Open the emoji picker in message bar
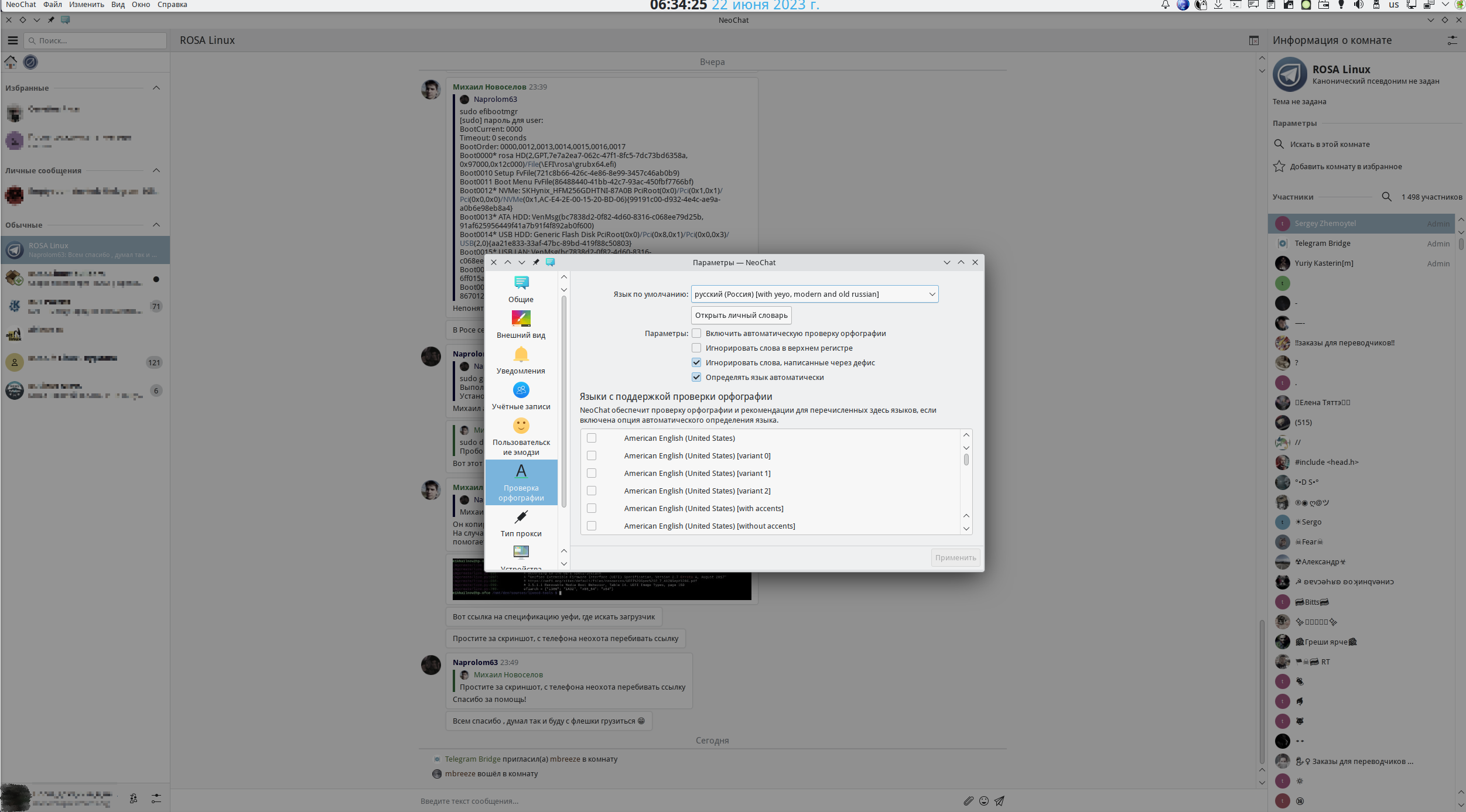The image size is (1466, 812). [x=984, y=801]
